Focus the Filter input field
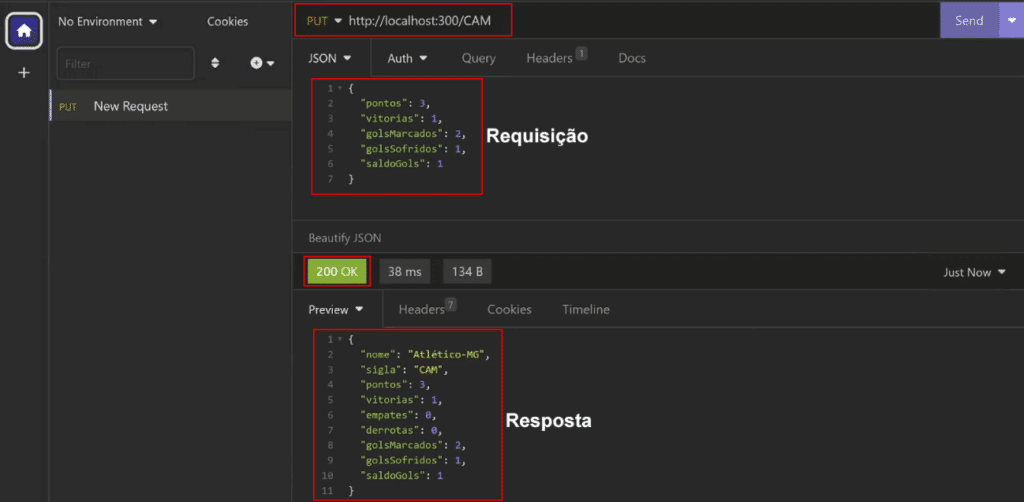The image size is (1024, 502). click(x=125, y=64)
